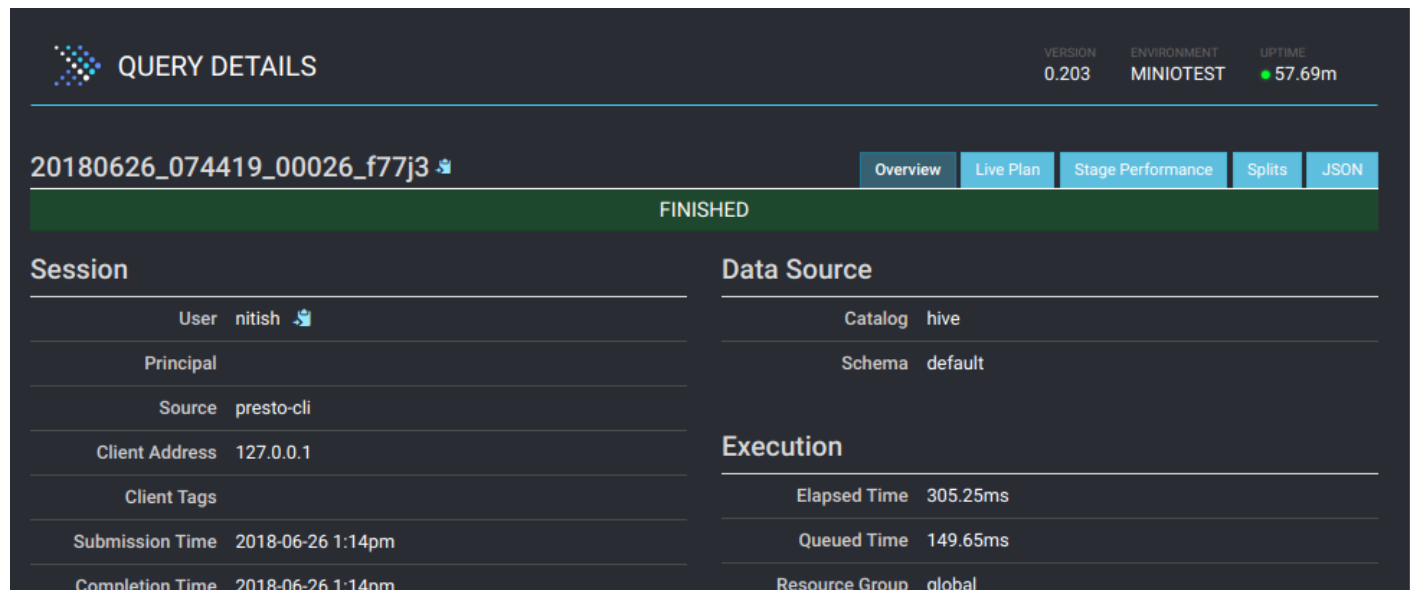Open the JSON view of the query
This screenshot has width=1414, height=590.
[1342, 169]
